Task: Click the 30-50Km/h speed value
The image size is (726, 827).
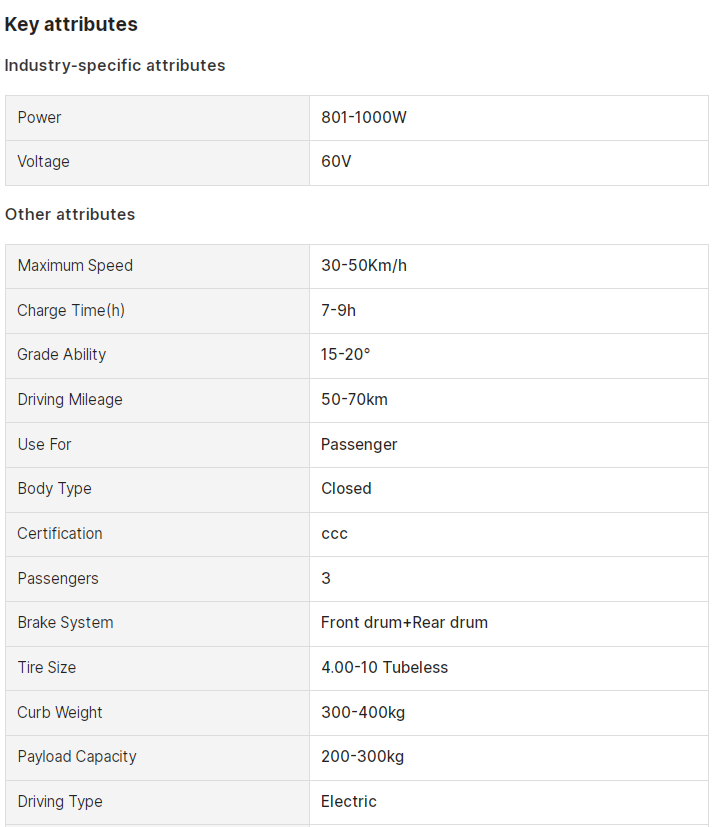Action: pyautogui.click(x=364, y=265)
